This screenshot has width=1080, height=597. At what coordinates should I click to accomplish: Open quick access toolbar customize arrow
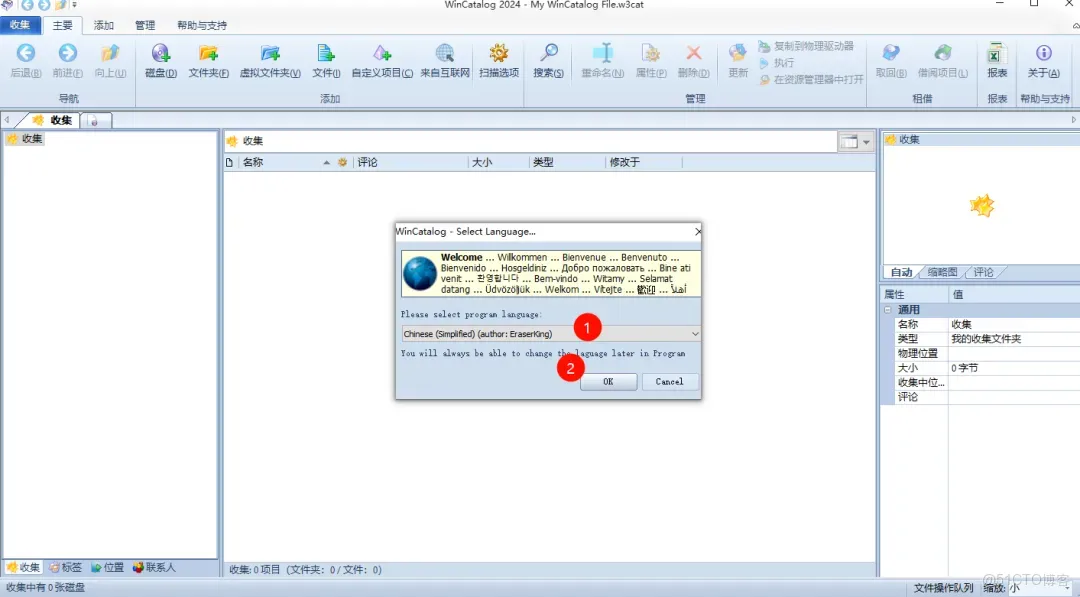[x=74, y=5]
